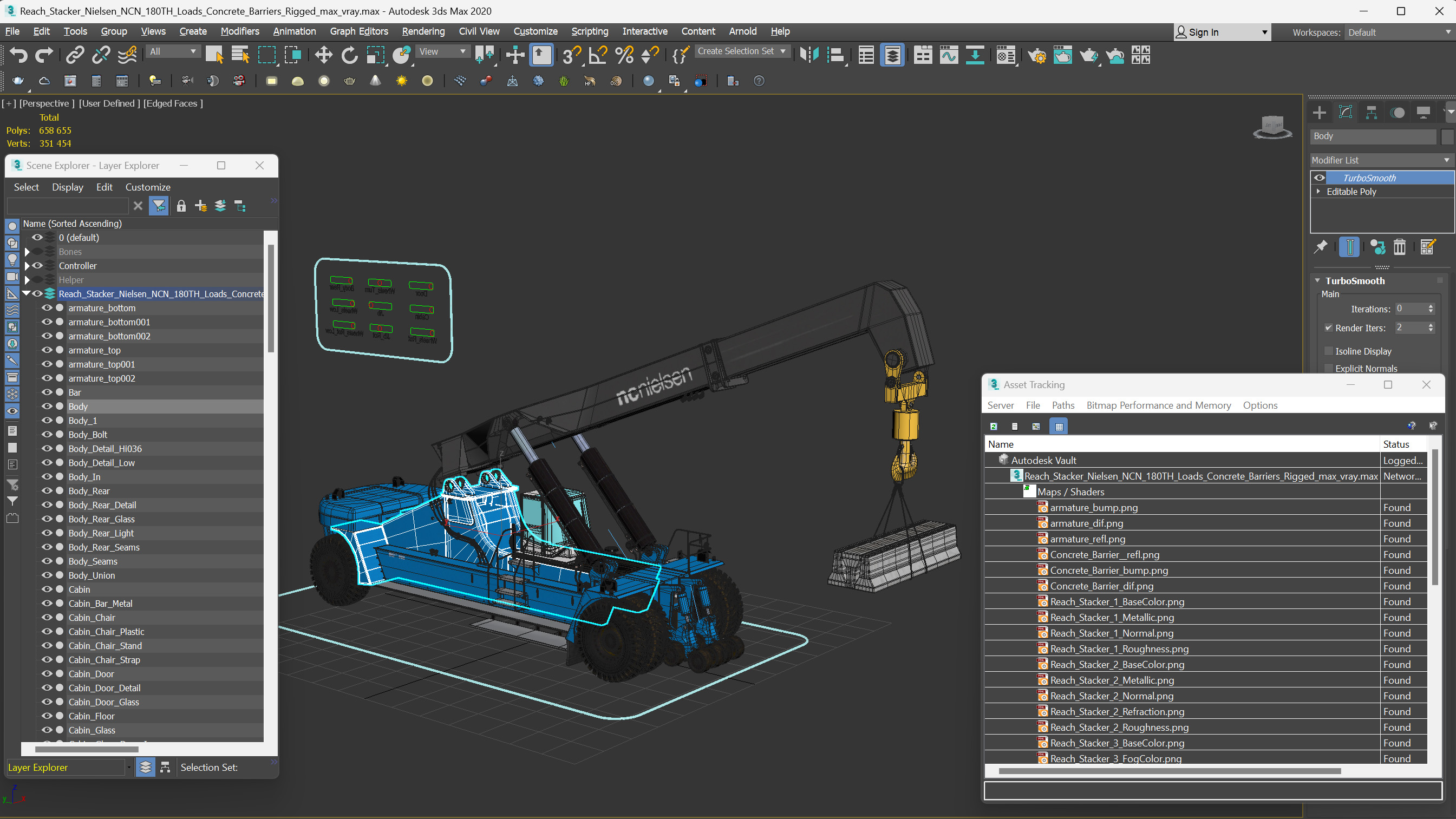This screenshot has height=819, width=1456.
Task: Hide the Cabin_Door layer object
Action: pos(47,674)
